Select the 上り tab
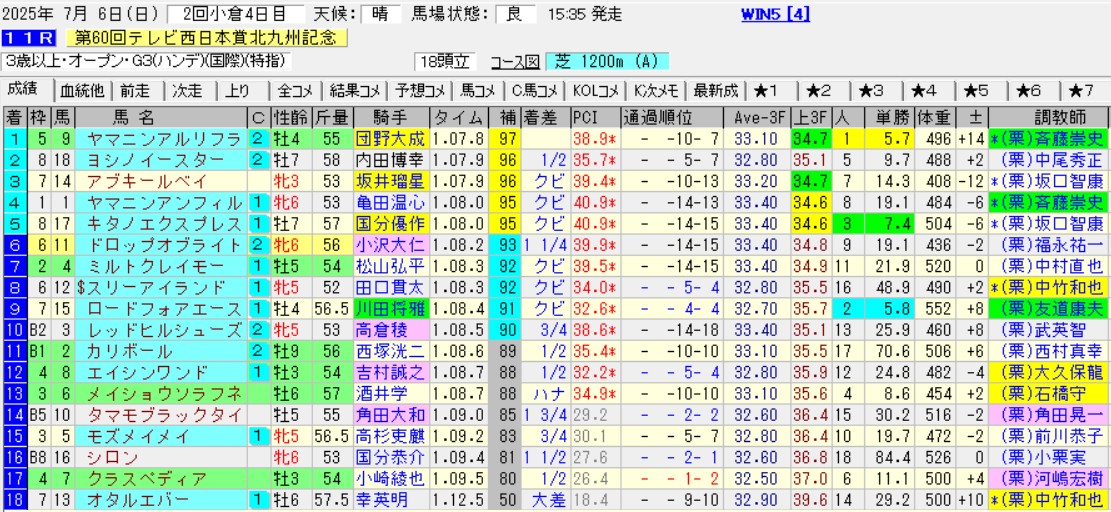Screen dimensions: 1111x512 tap(238, 90)
